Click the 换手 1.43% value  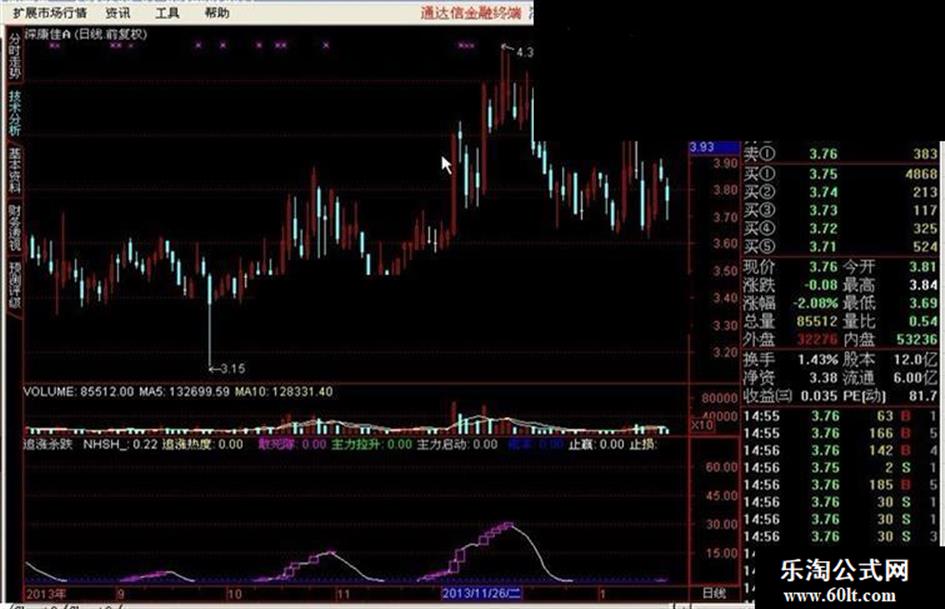(x=790, y=360)
